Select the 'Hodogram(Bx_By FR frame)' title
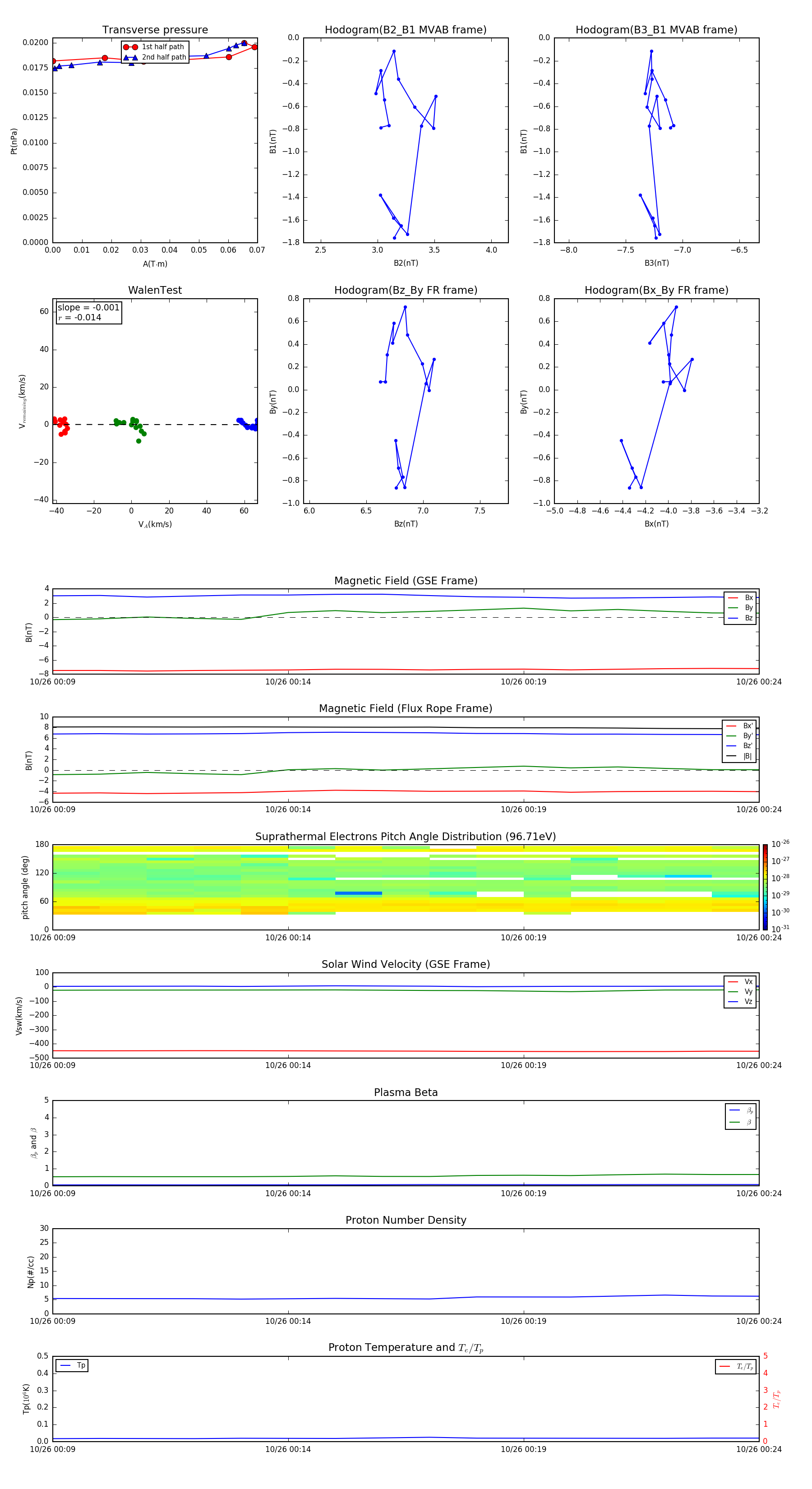 tap(656, 290)
